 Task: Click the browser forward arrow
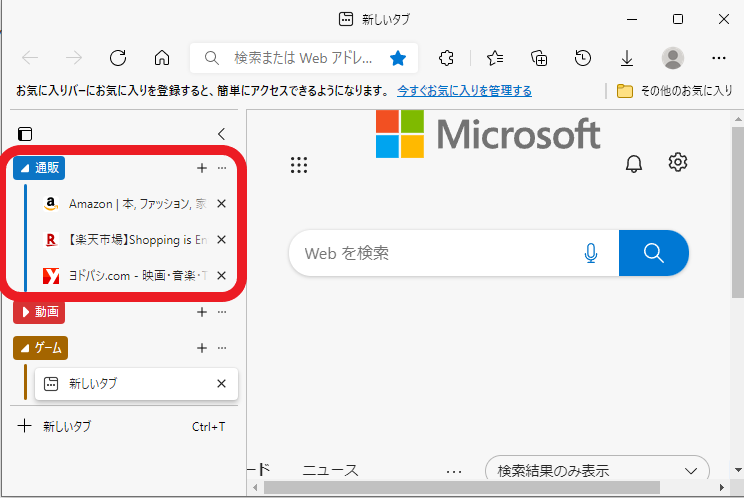pos(74,58)
